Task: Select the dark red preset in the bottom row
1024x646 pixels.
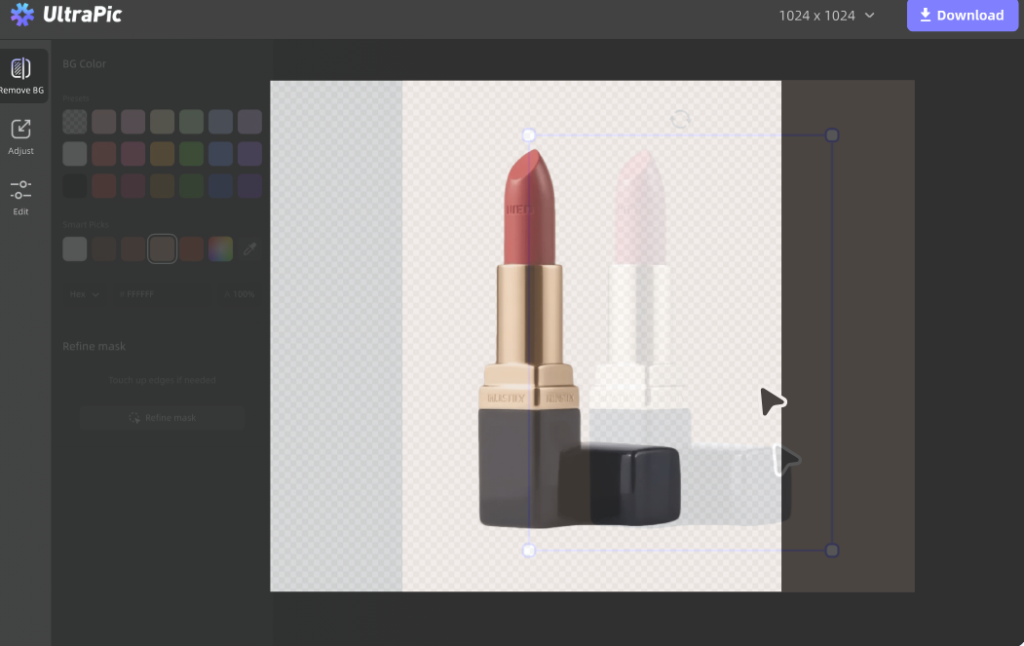Action: (x=104, y=186)
